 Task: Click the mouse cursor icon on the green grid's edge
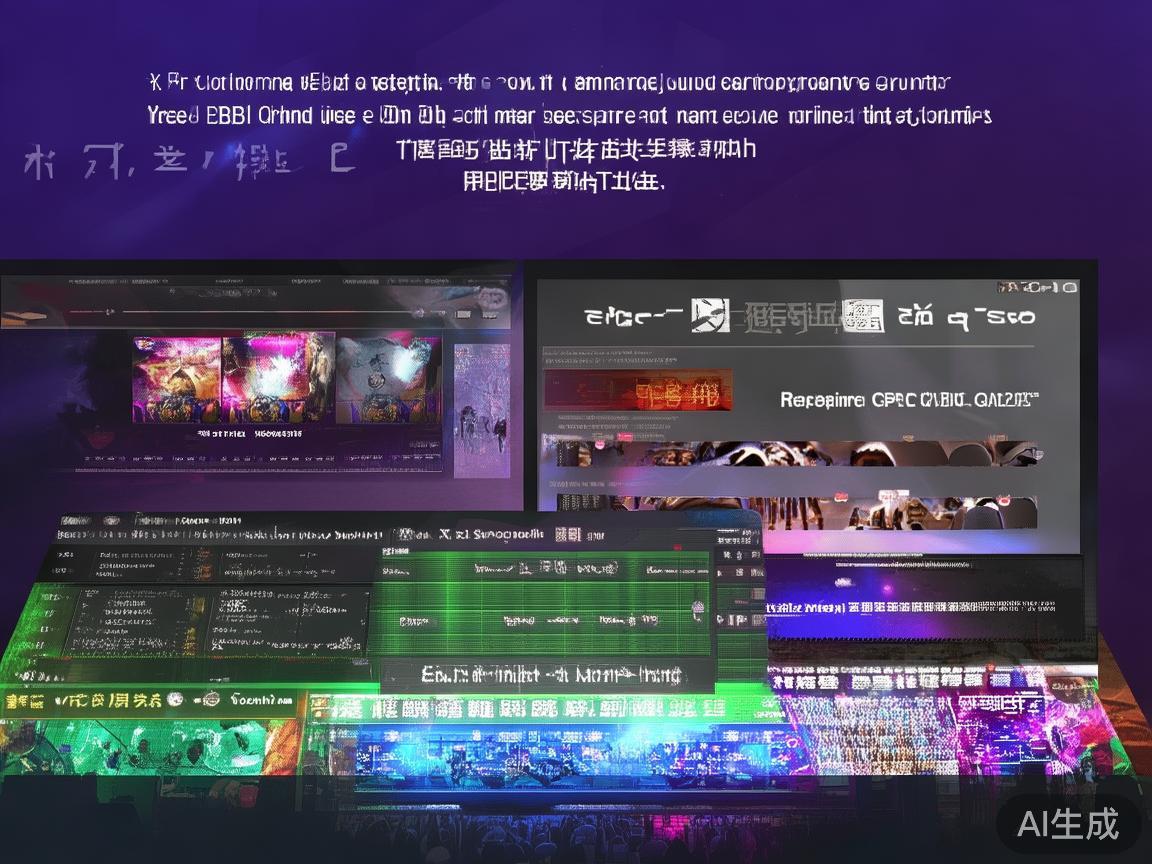[x=697, y=610]
